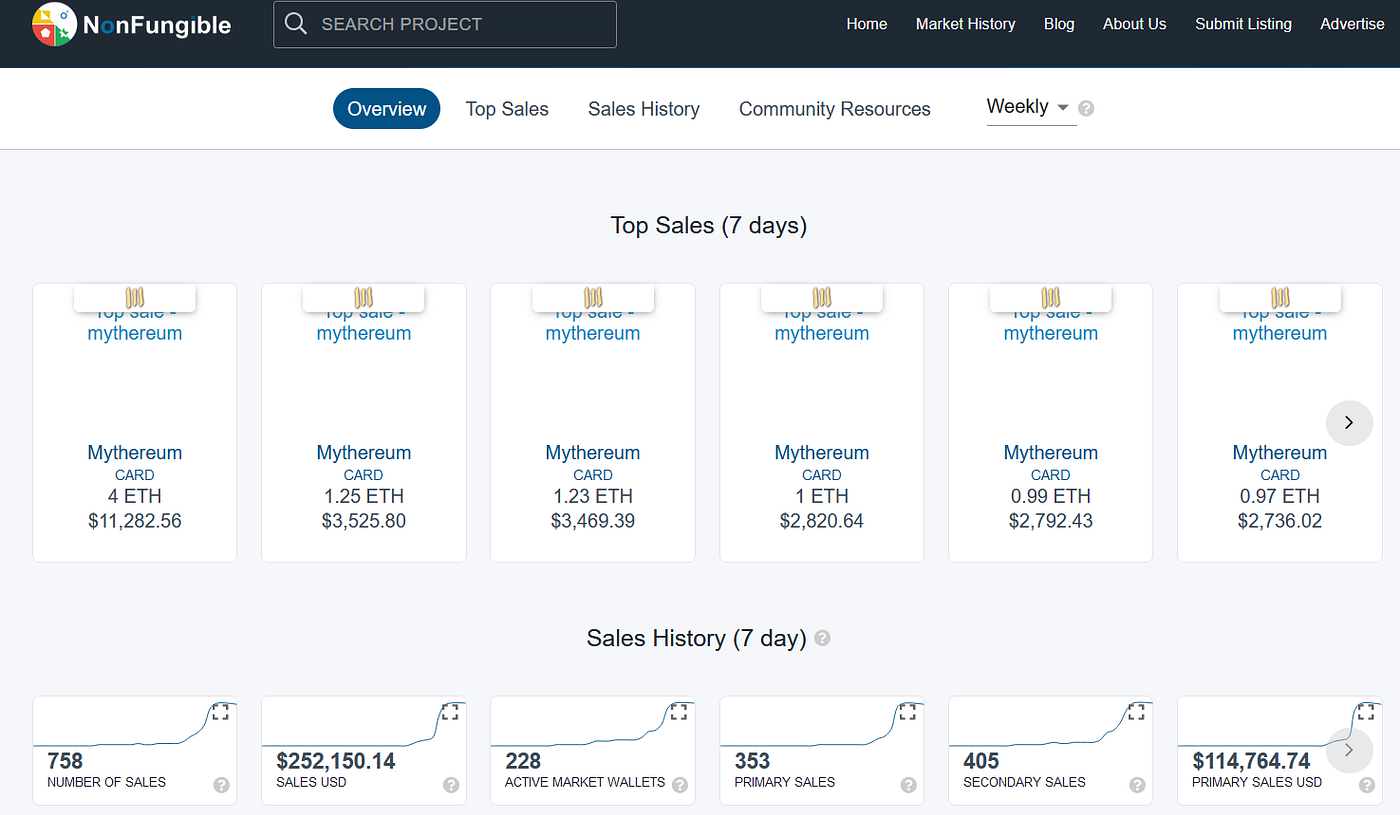Screen dimensions: 1400x815
Task: Open Mythereum link on the 0.97 ETH card
Action: 1280,453
